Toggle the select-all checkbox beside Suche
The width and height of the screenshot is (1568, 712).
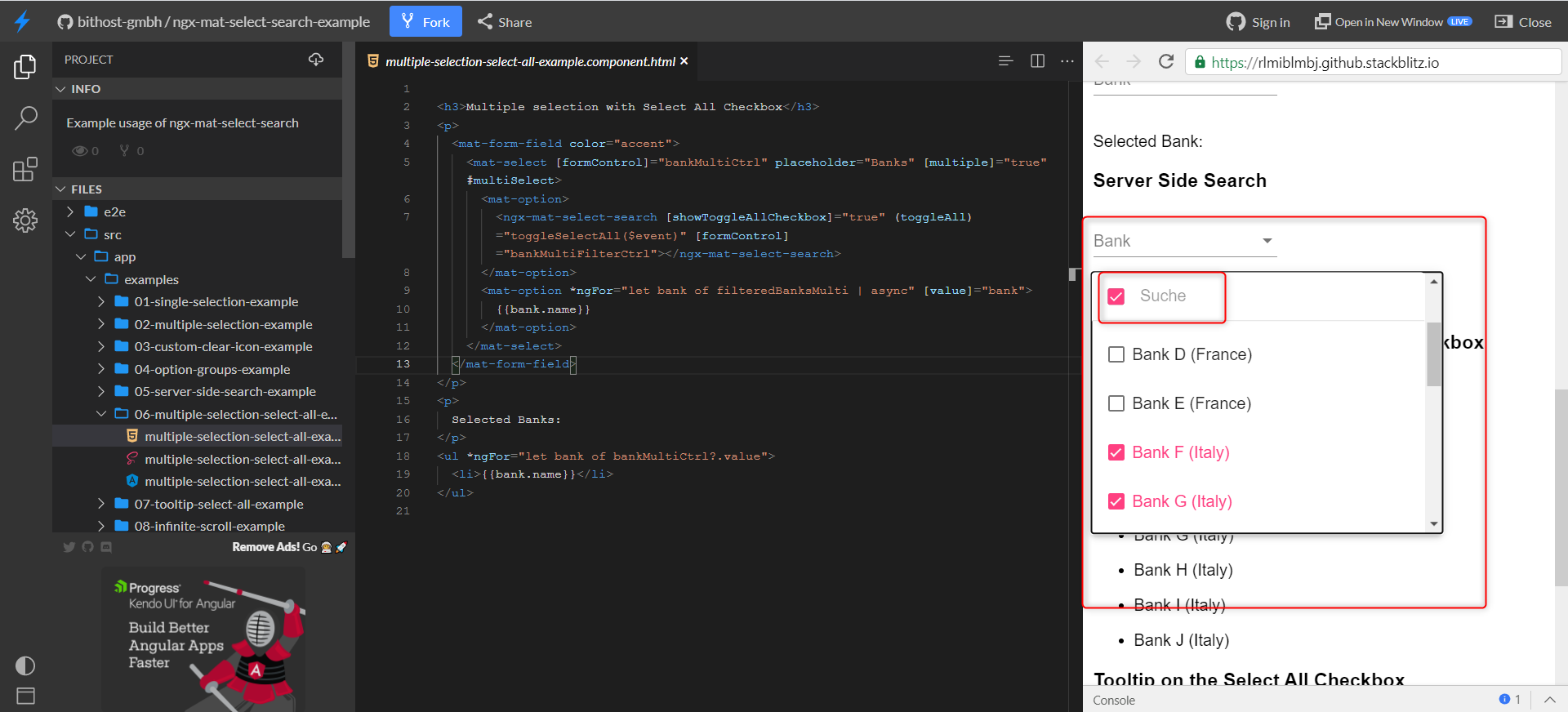point(1116,296)
